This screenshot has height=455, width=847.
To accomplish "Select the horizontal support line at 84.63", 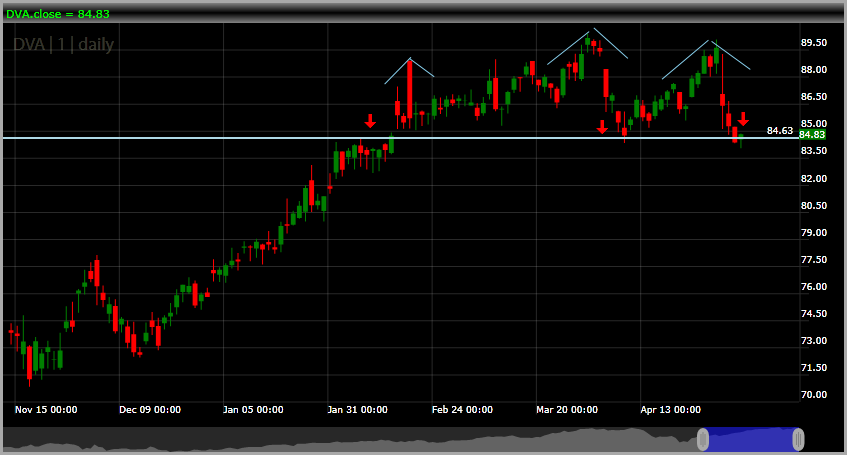I will (x=400, y=138).
